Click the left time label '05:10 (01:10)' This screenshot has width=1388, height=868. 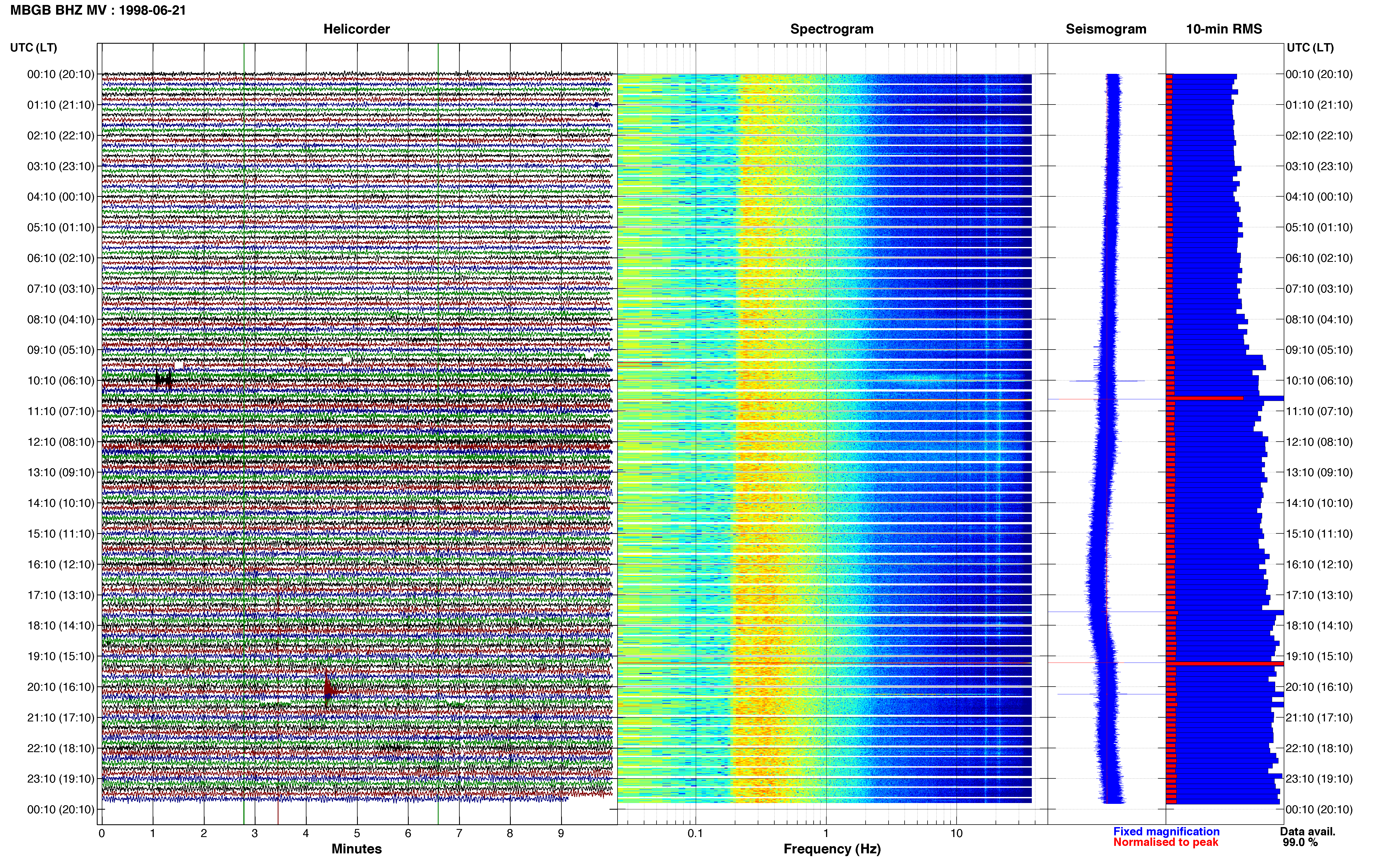coord(61,227)
